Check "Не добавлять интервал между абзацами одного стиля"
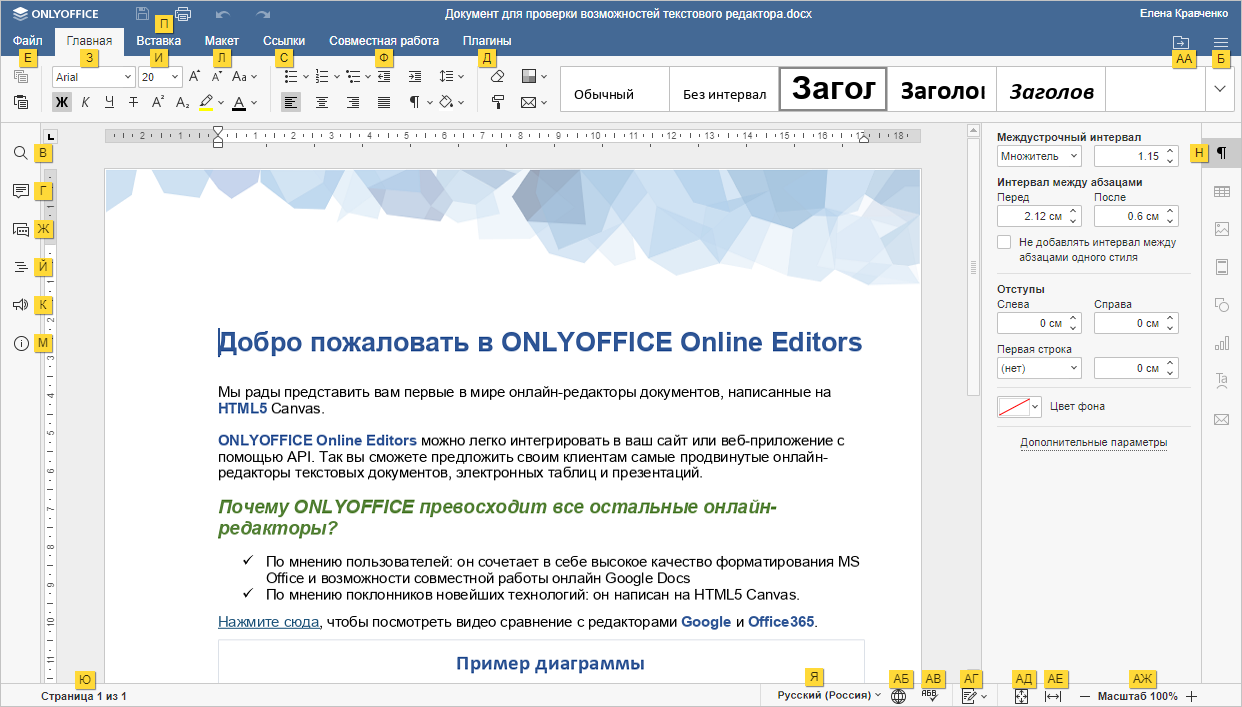 tap(1004, 242)
